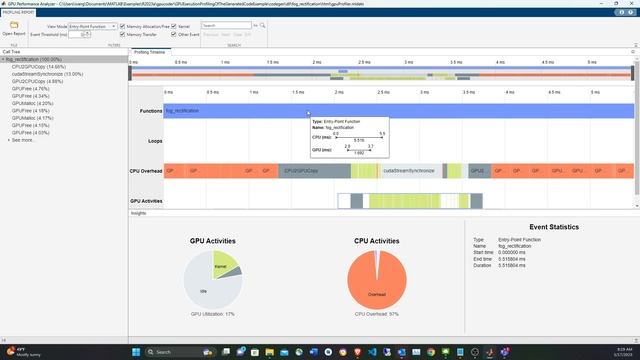The height and width of the screenshot is (360, 640).
Task: Click the Event Threshold input field
Action: click(x=77, y=35)
